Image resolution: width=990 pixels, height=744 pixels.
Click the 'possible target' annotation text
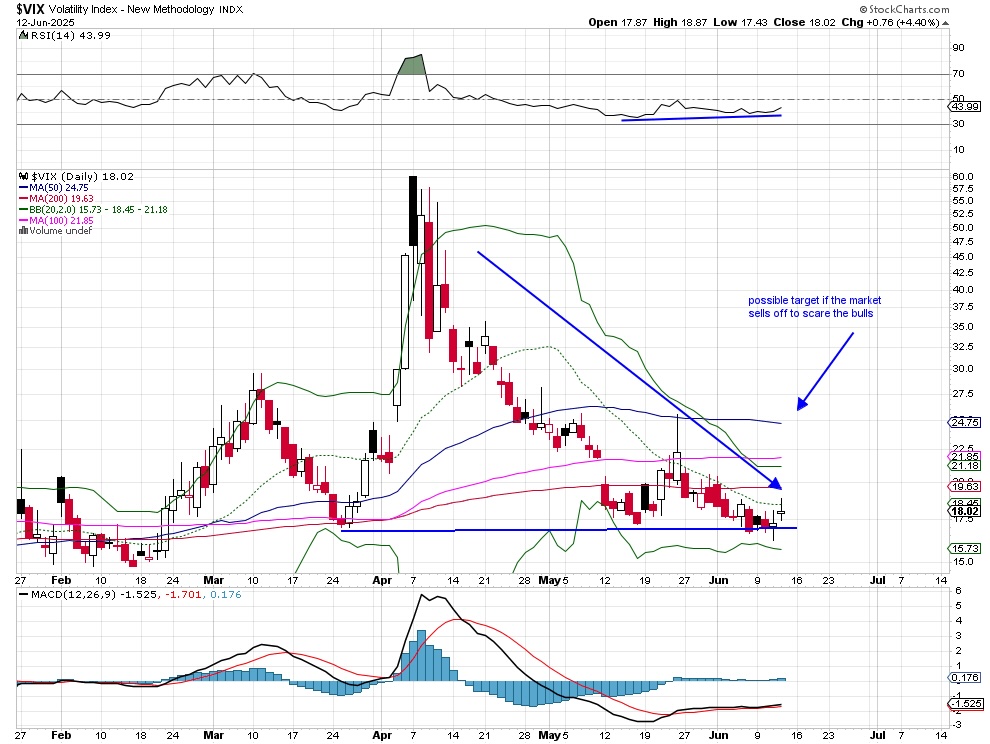pos(815,307)
